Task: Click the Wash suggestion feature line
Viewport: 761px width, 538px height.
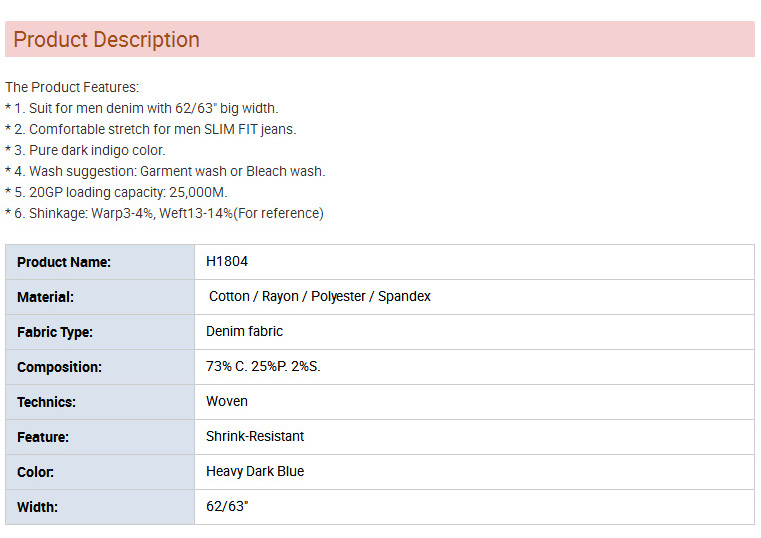Action: [x=165, y=171]
